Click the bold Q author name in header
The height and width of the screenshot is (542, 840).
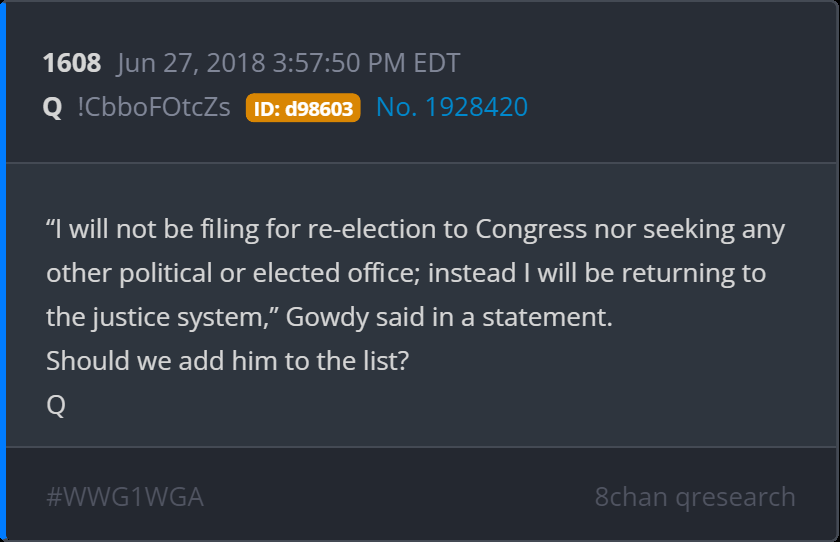point(53,107)
